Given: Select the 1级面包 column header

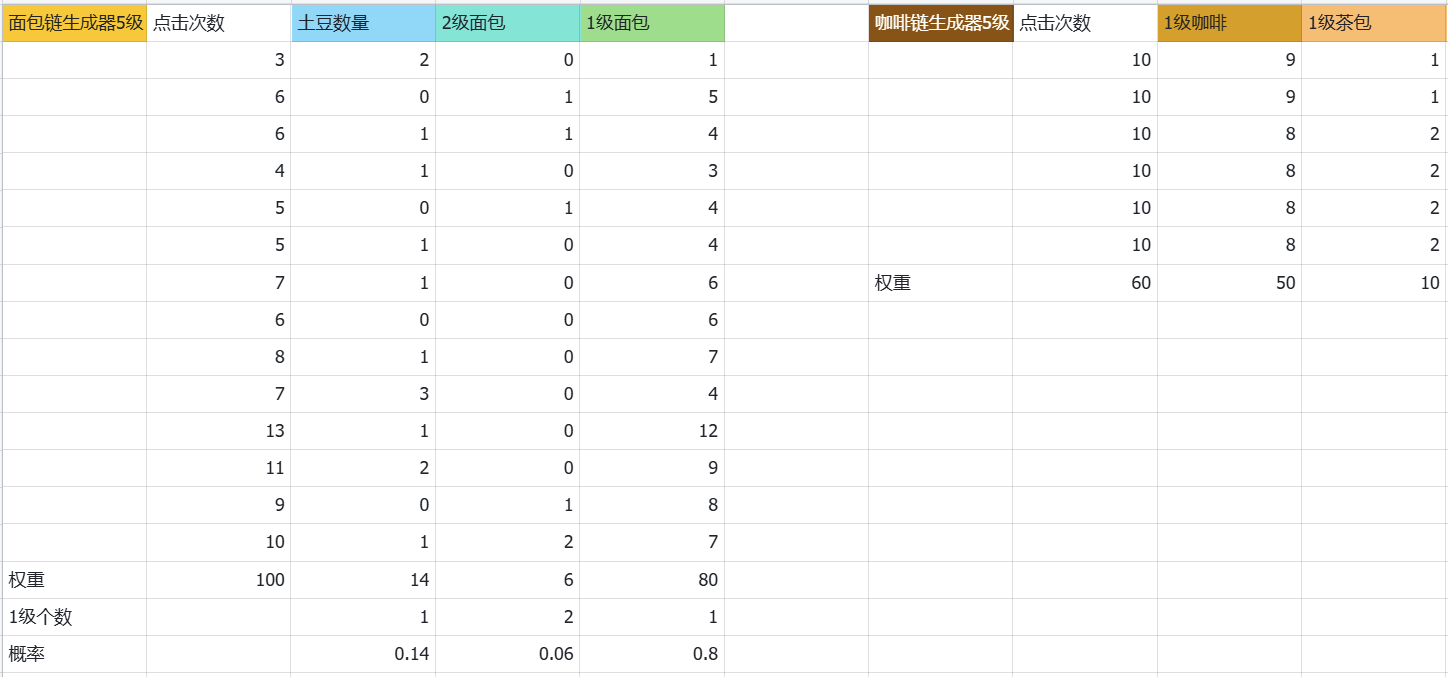Looking at the screenshot, I should tap(652, 23).
